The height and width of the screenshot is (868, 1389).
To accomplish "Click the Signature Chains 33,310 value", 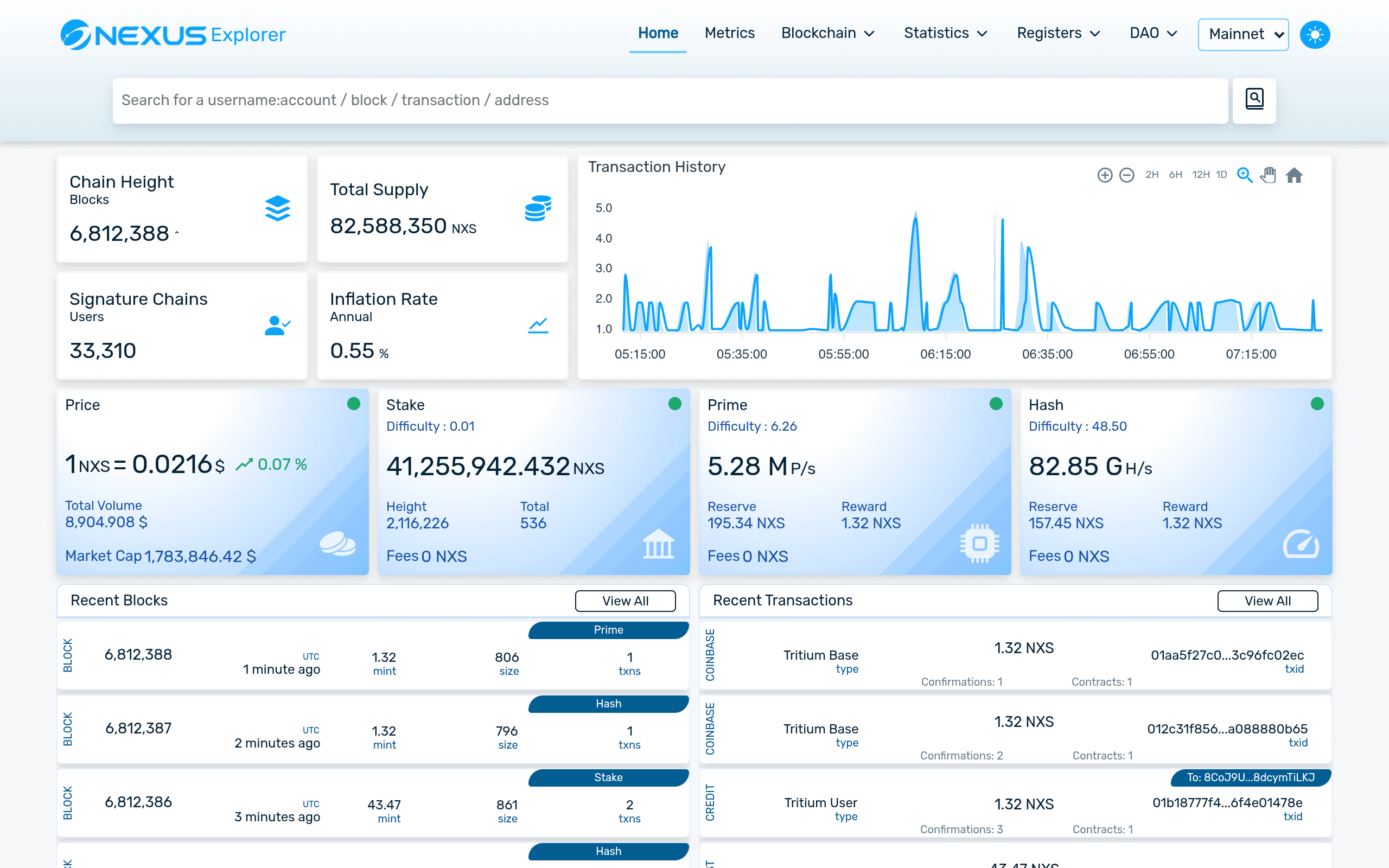I will tap(103, 351).
